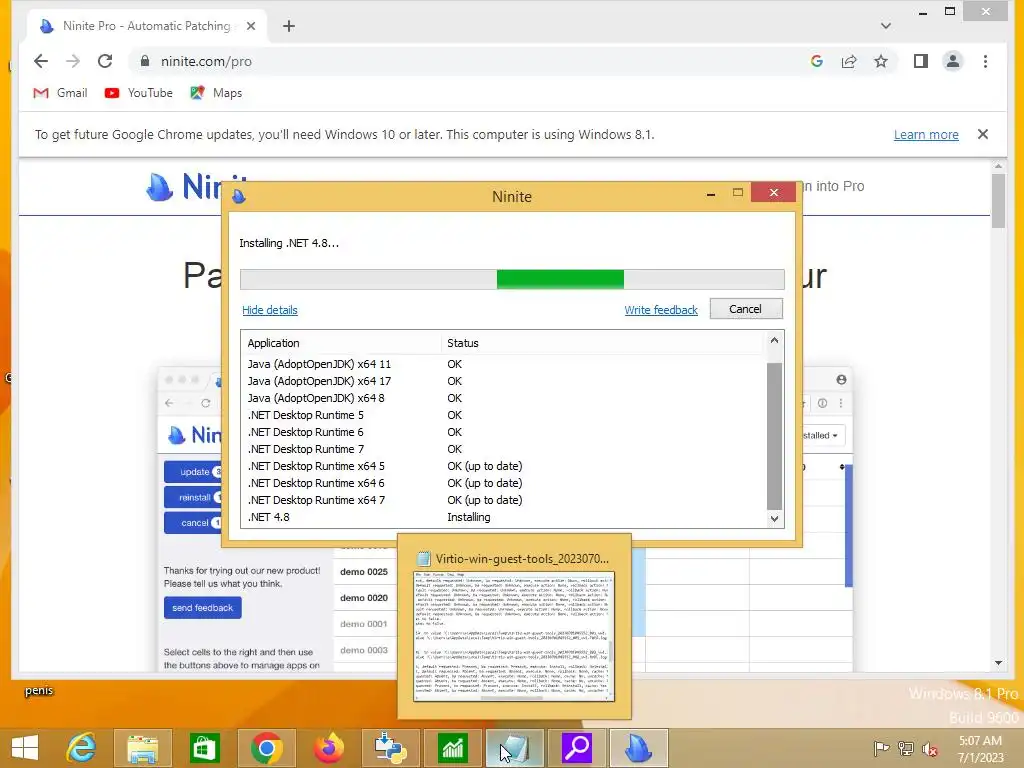
Task: Select Java (AdoptOpenJDK) x64 17 row
Action: click(x=503, y=381)
